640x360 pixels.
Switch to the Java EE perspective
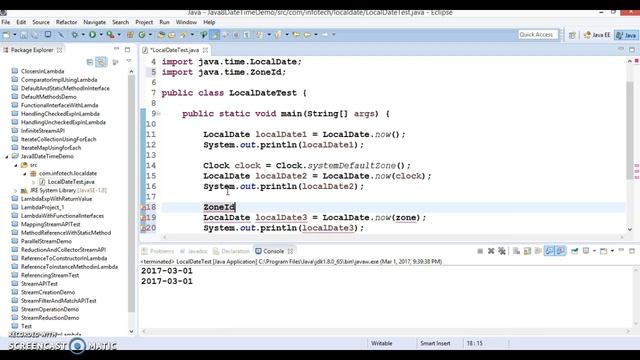coord(597,35)
